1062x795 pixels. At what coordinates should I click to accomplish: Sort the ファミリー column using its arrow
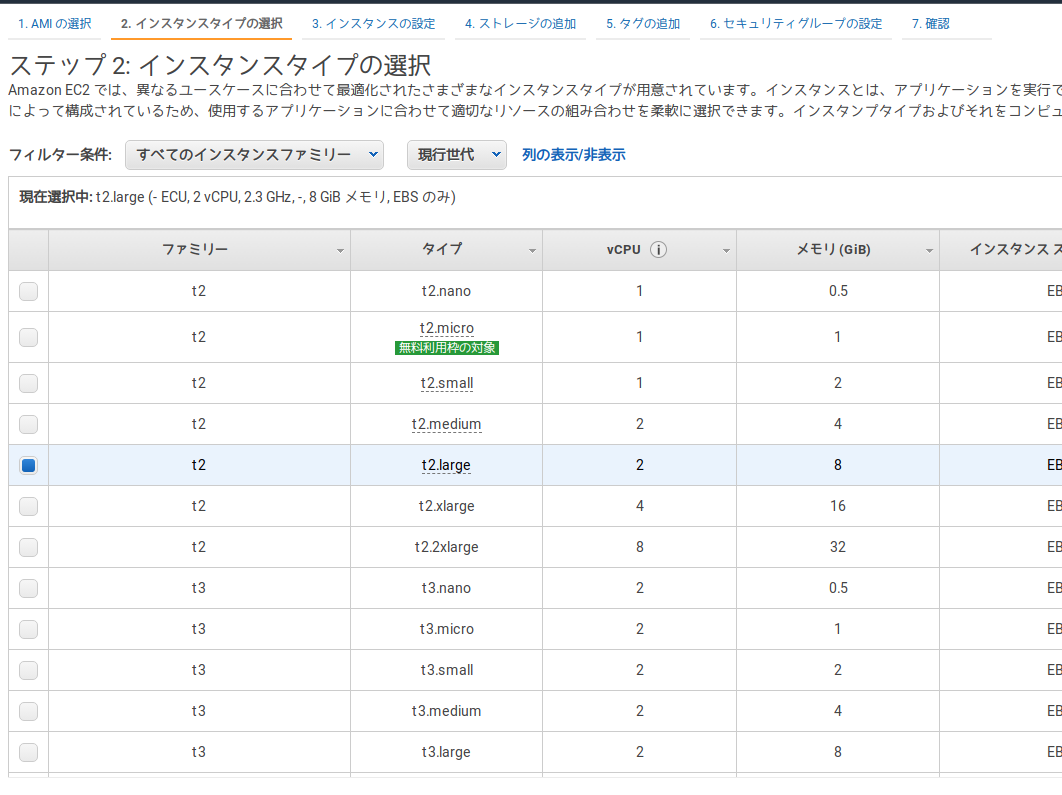[342, 250]
